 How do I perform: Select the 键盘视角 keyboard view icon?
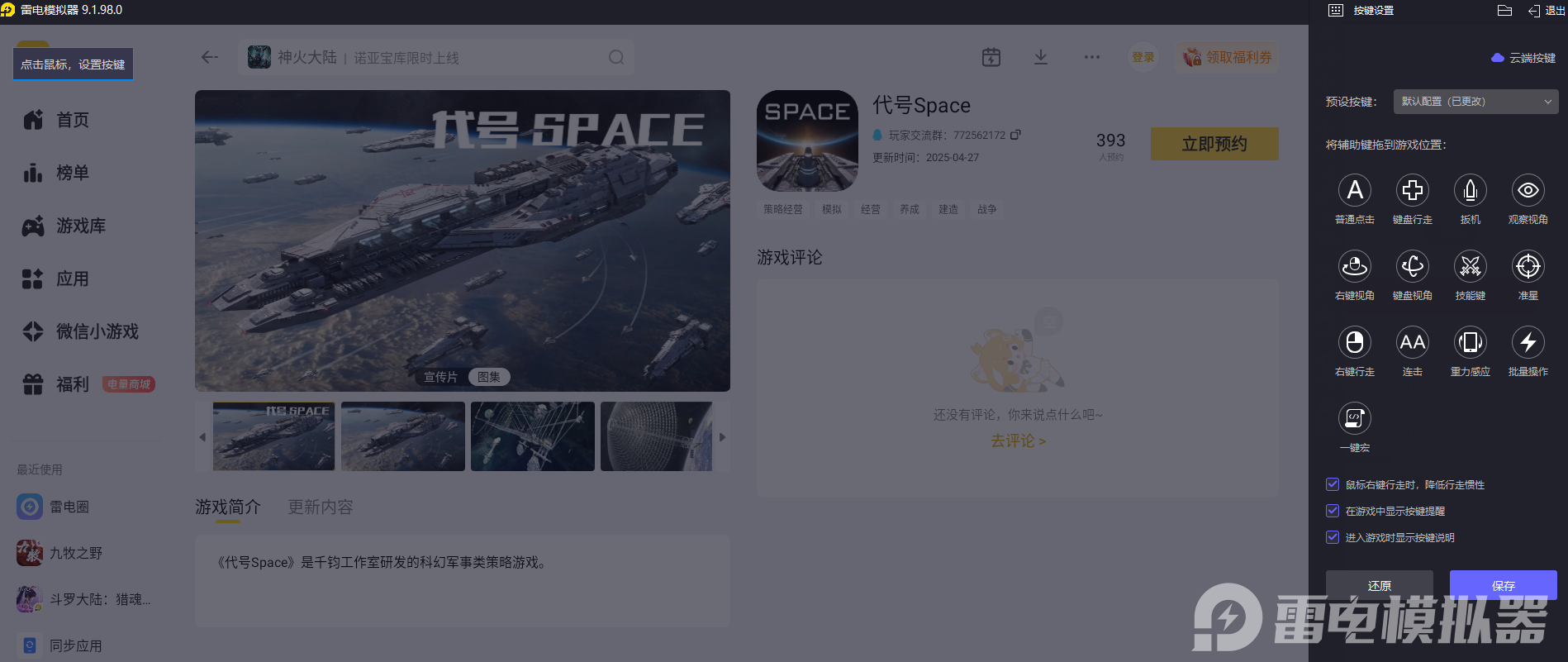coord(1413,267)
